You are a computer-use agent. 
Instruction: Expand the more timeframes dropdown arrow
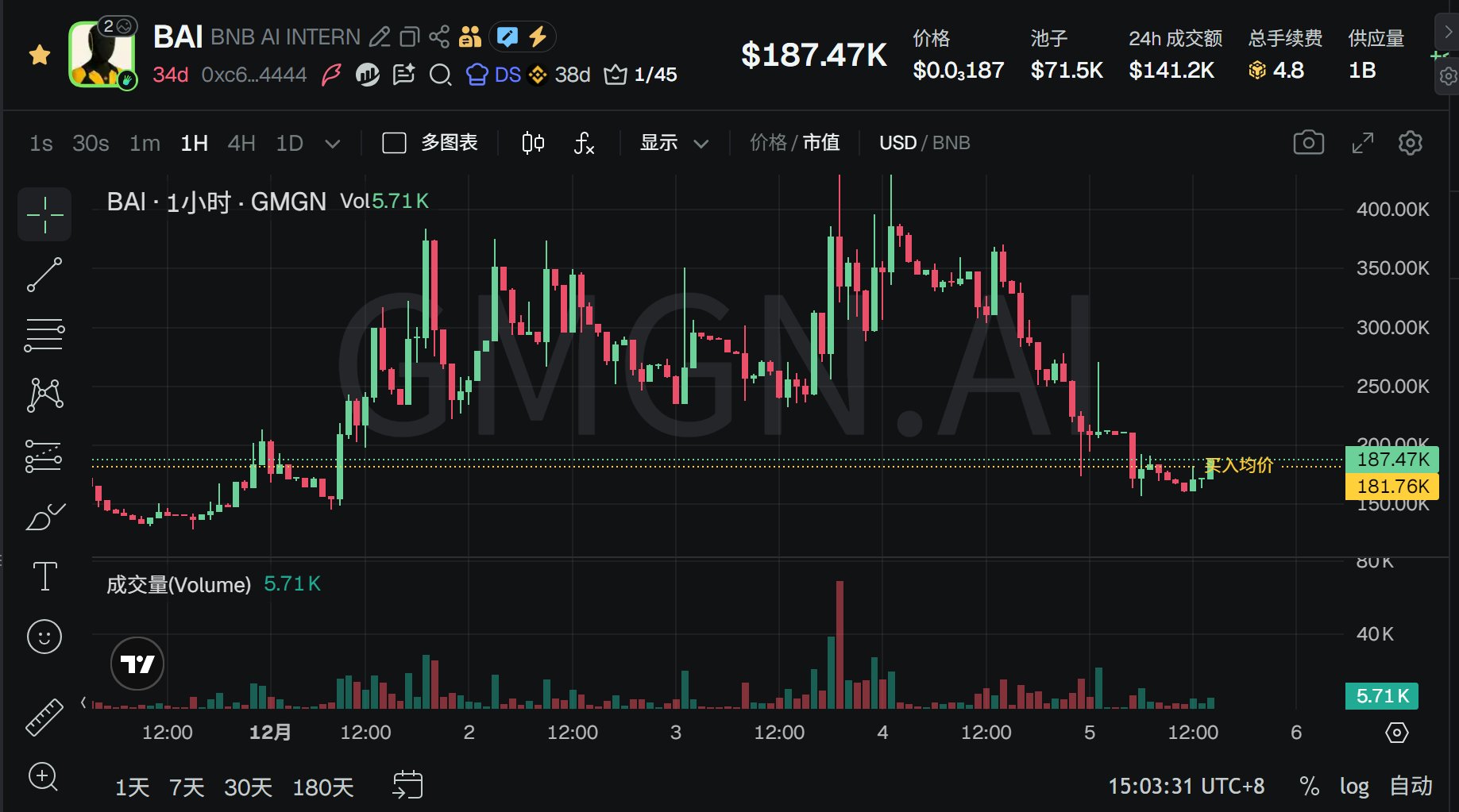(333, 144)
